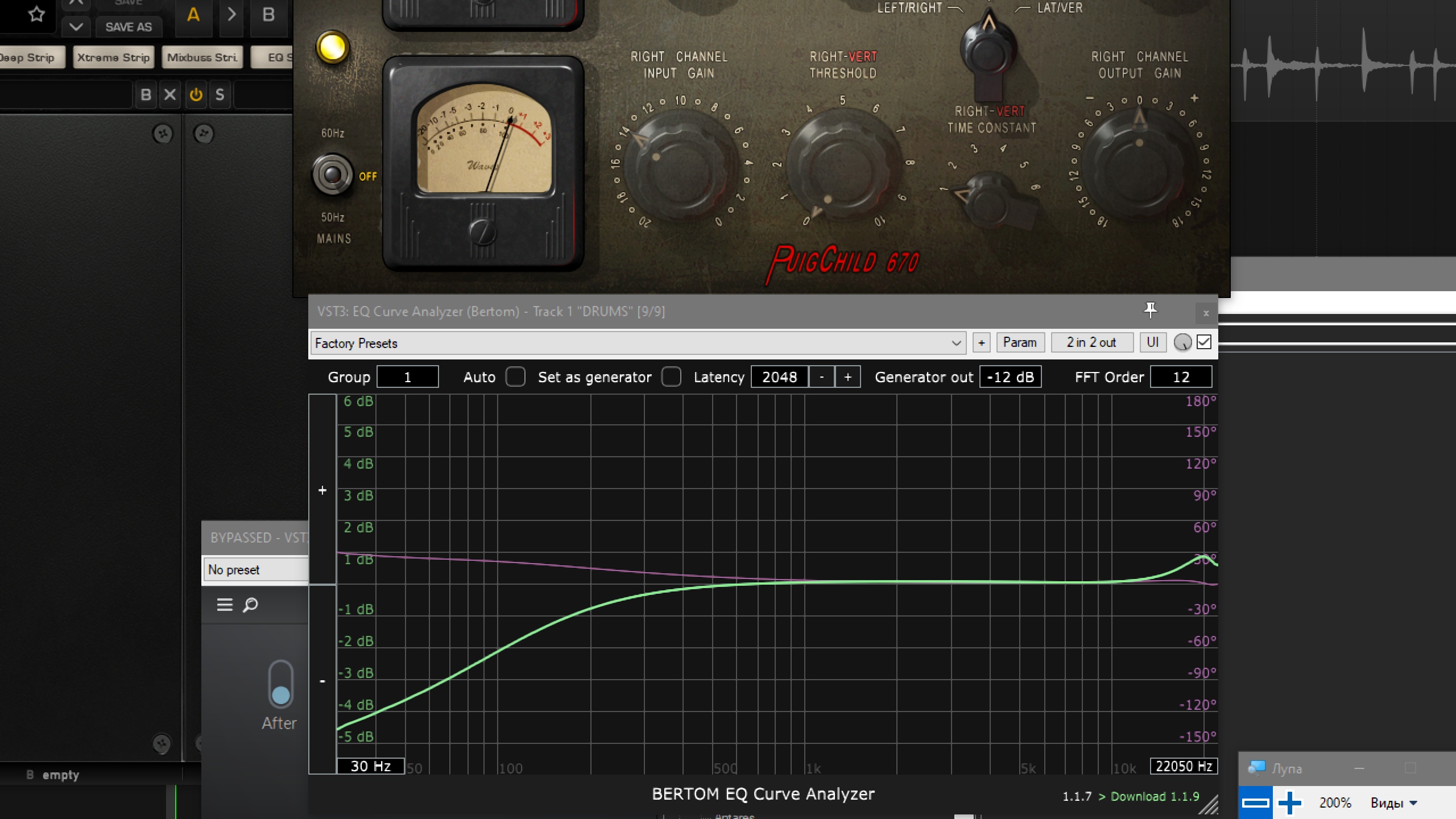Enable the Set as generator checkbox
This screenshot has height=819, width=1456.
671,377
